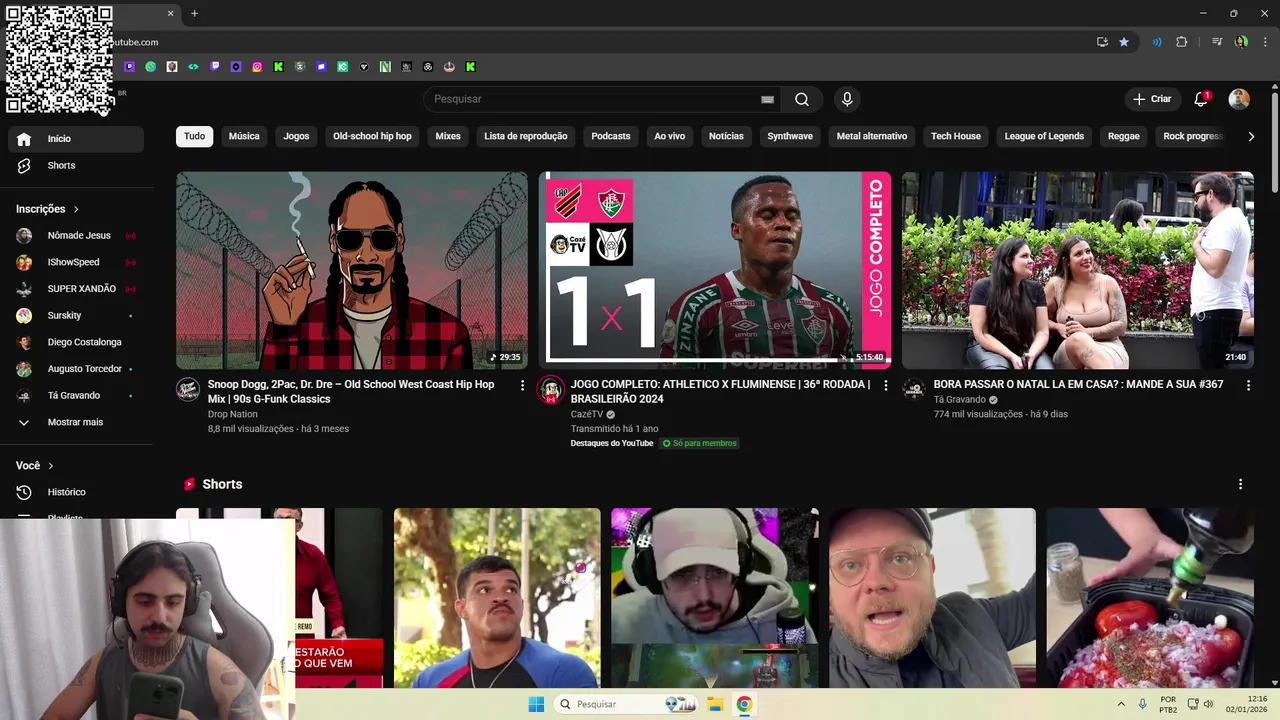
Task: Open the first purple Twitch bookmark
Action: coord(129,67)
